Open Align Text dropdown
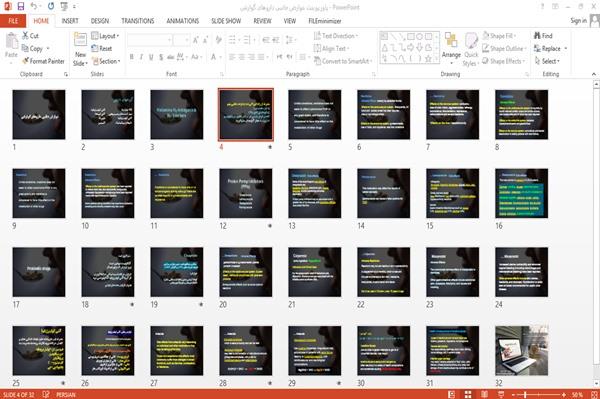The image size is (600, 399). pos(331,48)
